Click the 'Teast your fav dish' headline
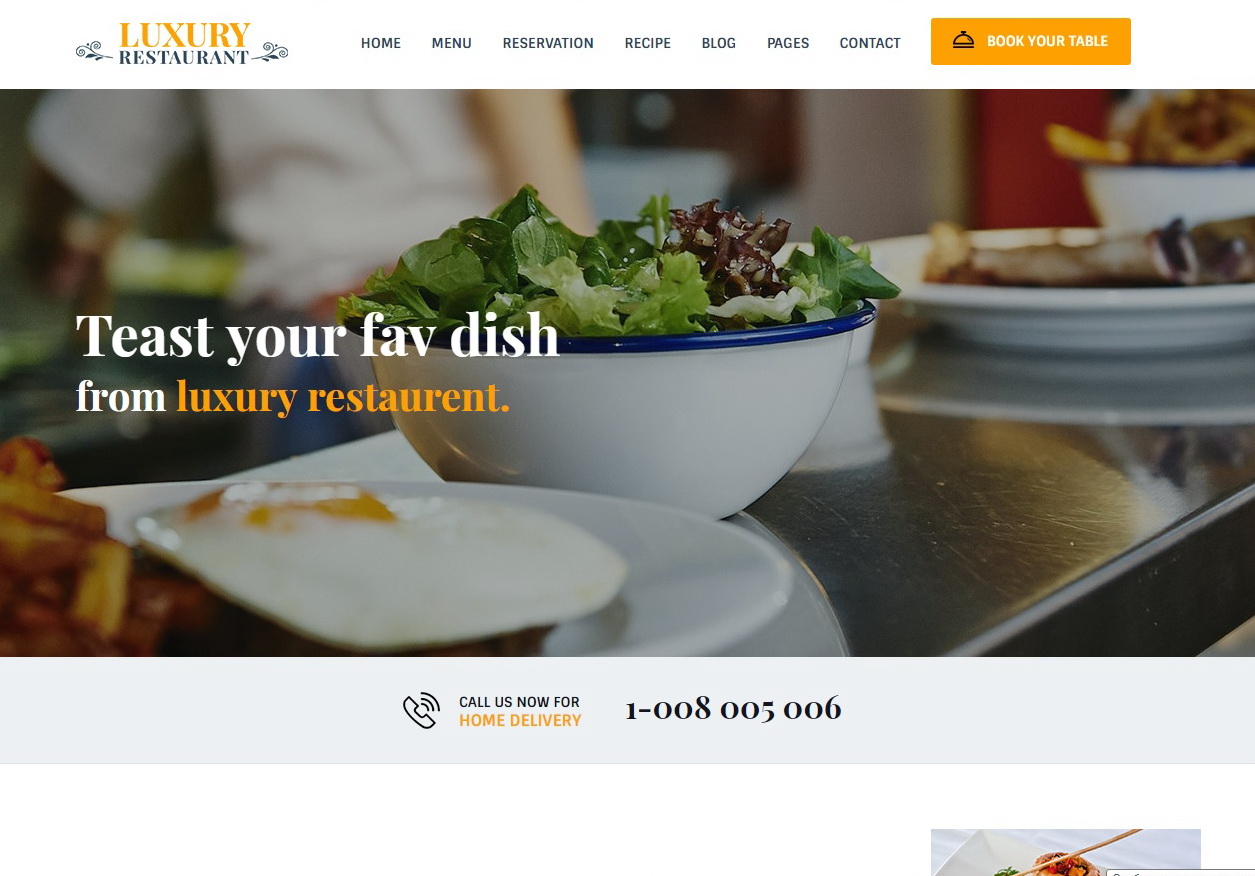This screenshot has height=876, width=1255. (318, 335)
